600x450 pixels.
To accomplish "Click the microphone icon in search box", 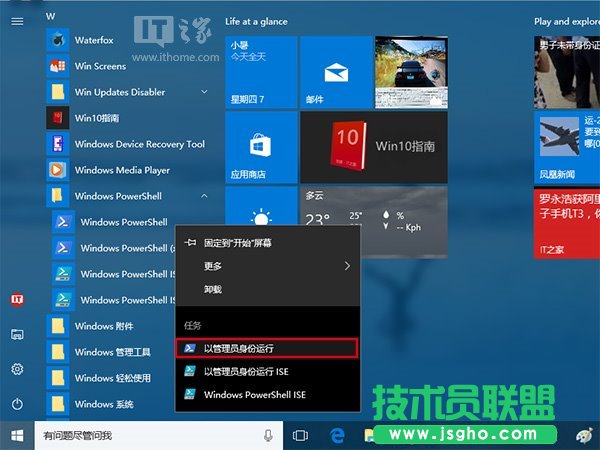I will tap(268, 435).
